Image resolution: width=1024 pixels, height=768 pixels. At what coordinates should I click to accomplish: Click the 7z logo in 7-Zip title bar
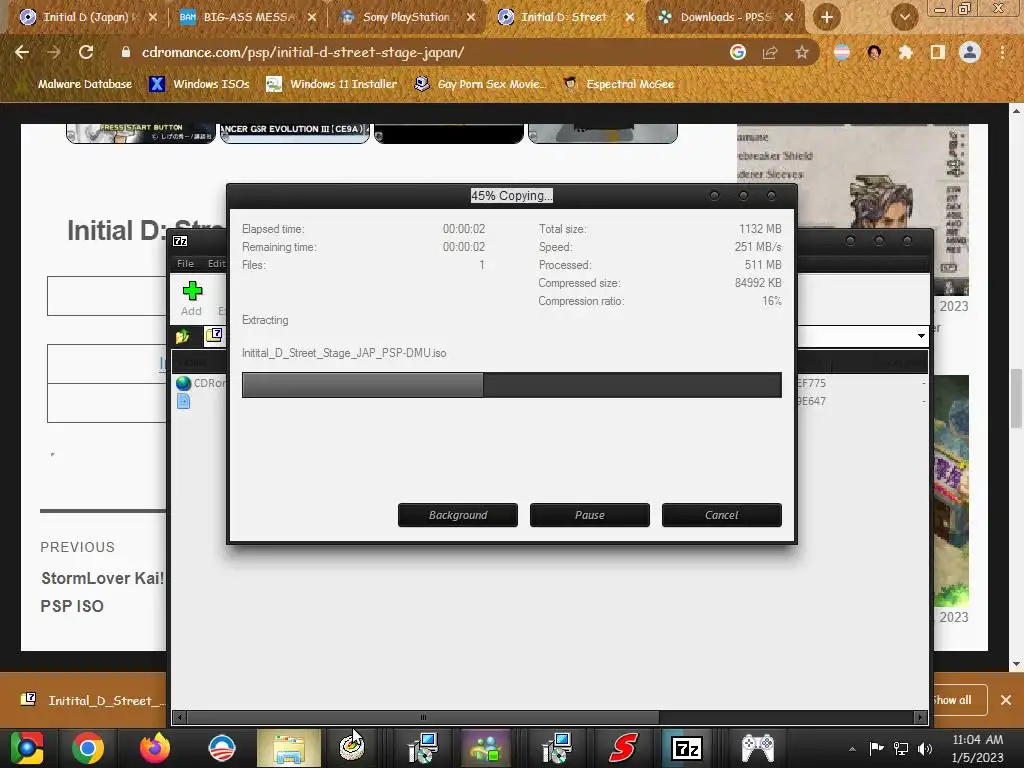coord(180,241)
